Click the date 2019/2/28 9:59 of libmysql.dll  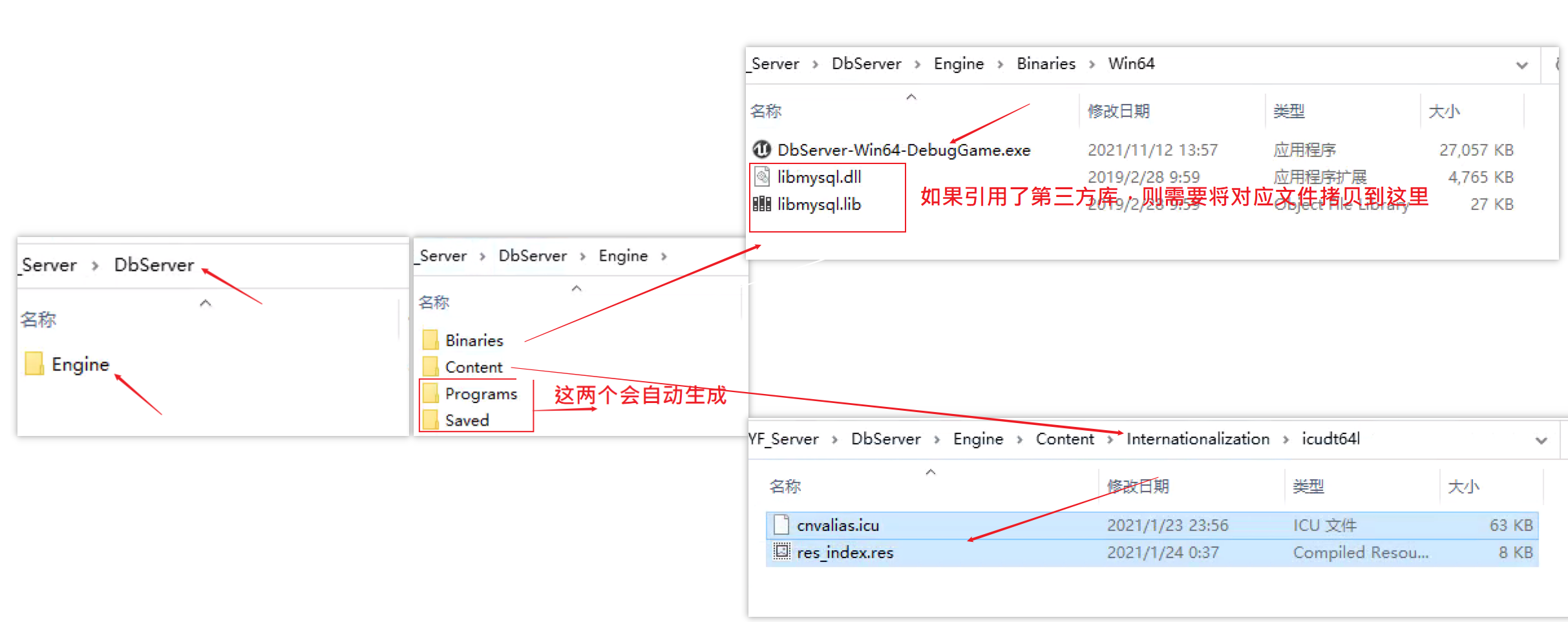pyautogui.click(x=1143, y=177)
